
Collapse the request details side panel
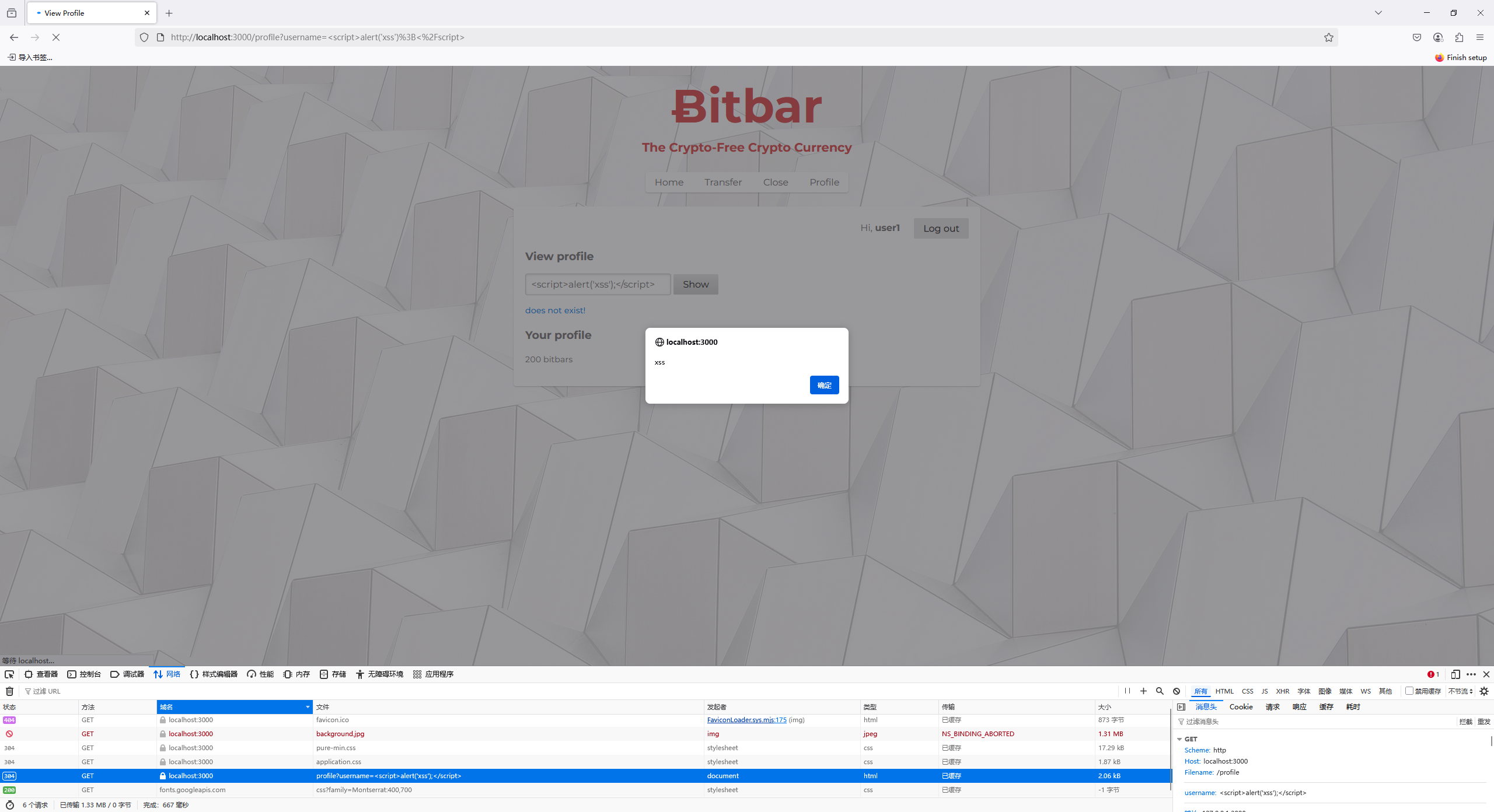point(1181,707)
